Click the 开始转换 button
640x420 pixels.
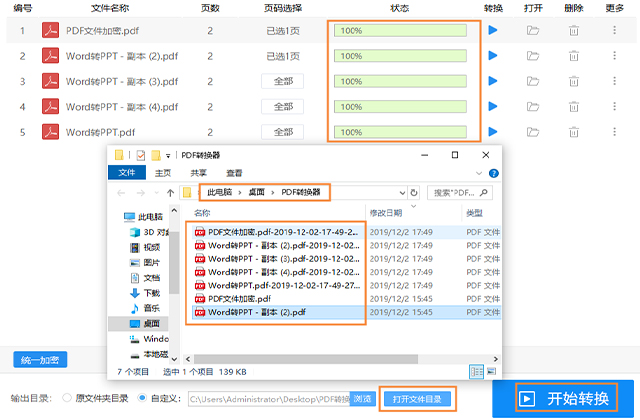pos(565,398)
